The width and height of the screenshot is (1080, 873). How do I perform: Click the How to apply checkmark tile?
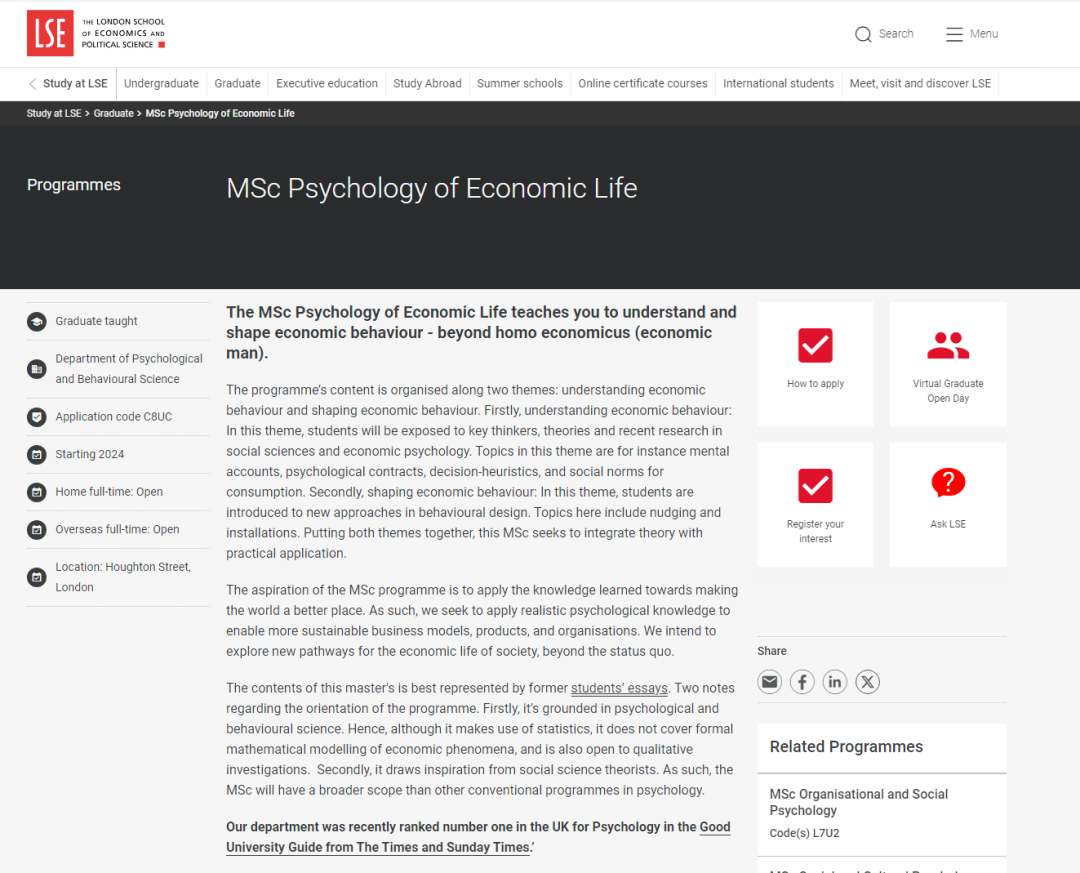point(816,364)
